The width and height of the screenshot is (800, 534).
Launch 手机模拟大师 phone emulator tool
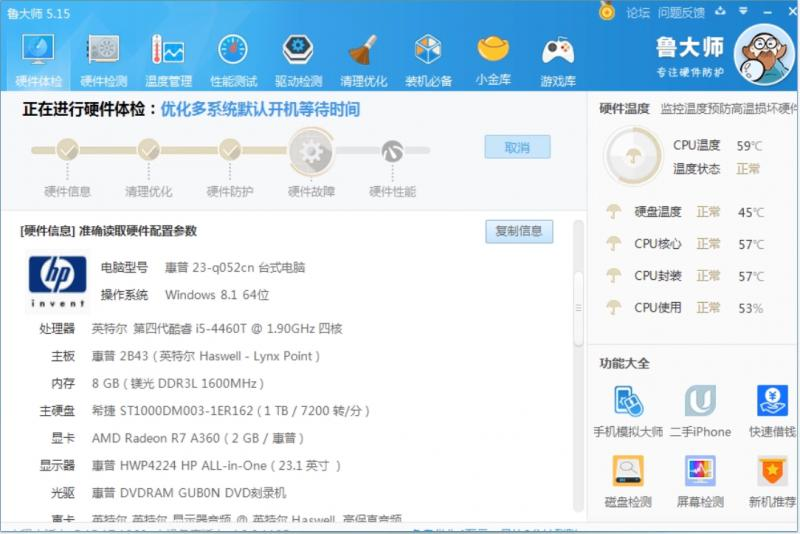click(629, 411)
